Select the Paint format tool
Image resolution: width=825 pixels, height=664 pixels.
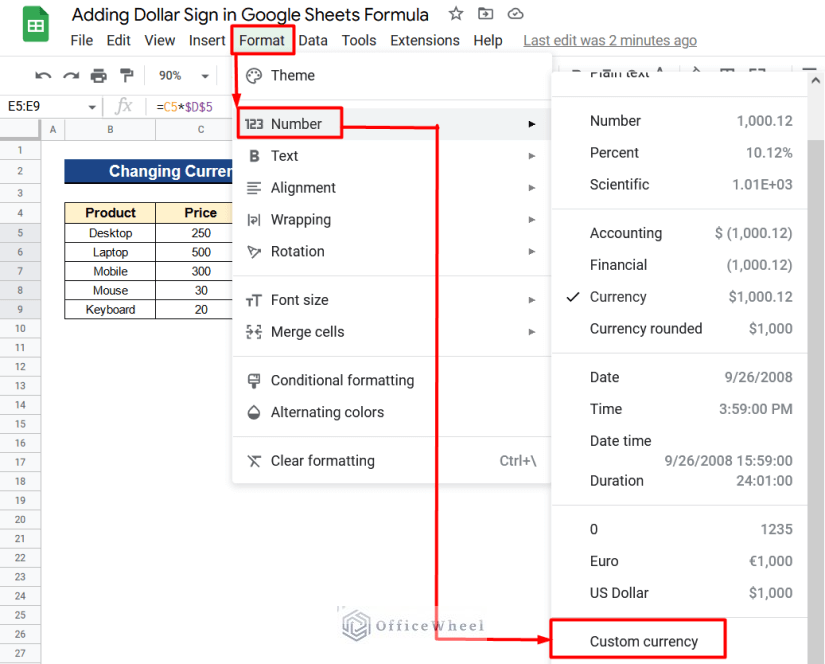click(x=124, y=75)
